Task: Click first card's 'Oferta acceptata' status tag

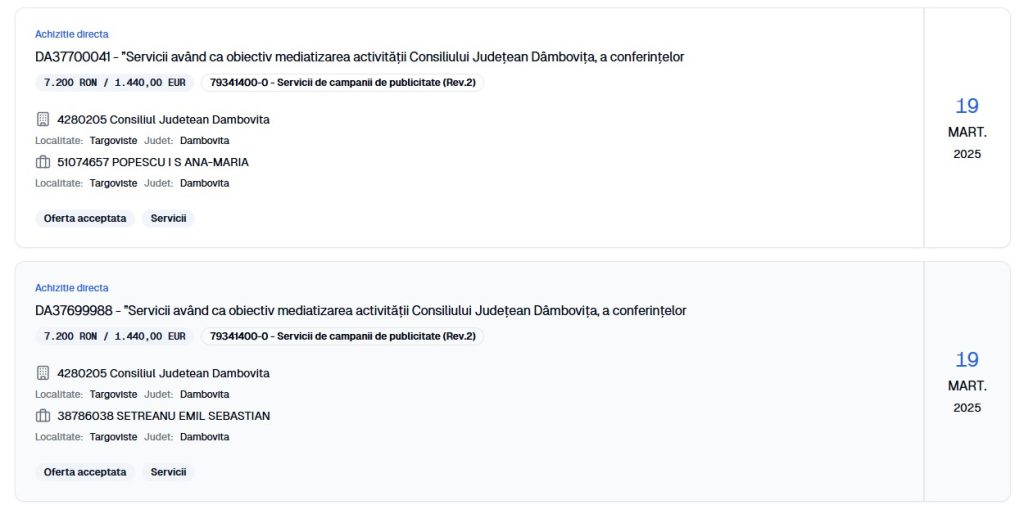Action: pyautogui.click(x=85, y=218)
